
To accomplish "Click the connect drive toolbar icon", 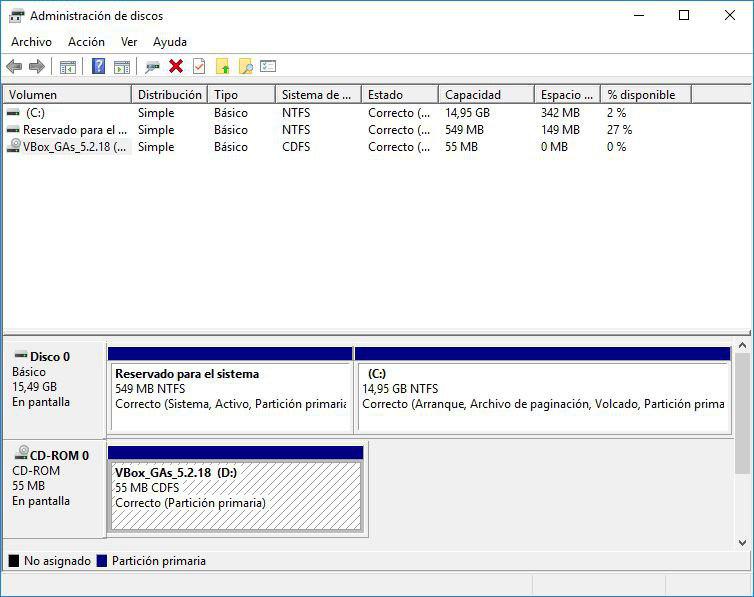I will [152, 66].
